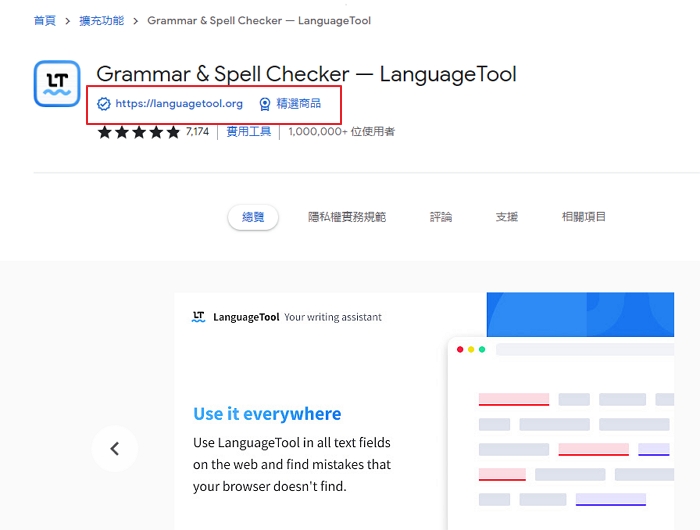700x530 pixels.
Task: Click the verified publisher checkmark badge
Action: [104, 104]
